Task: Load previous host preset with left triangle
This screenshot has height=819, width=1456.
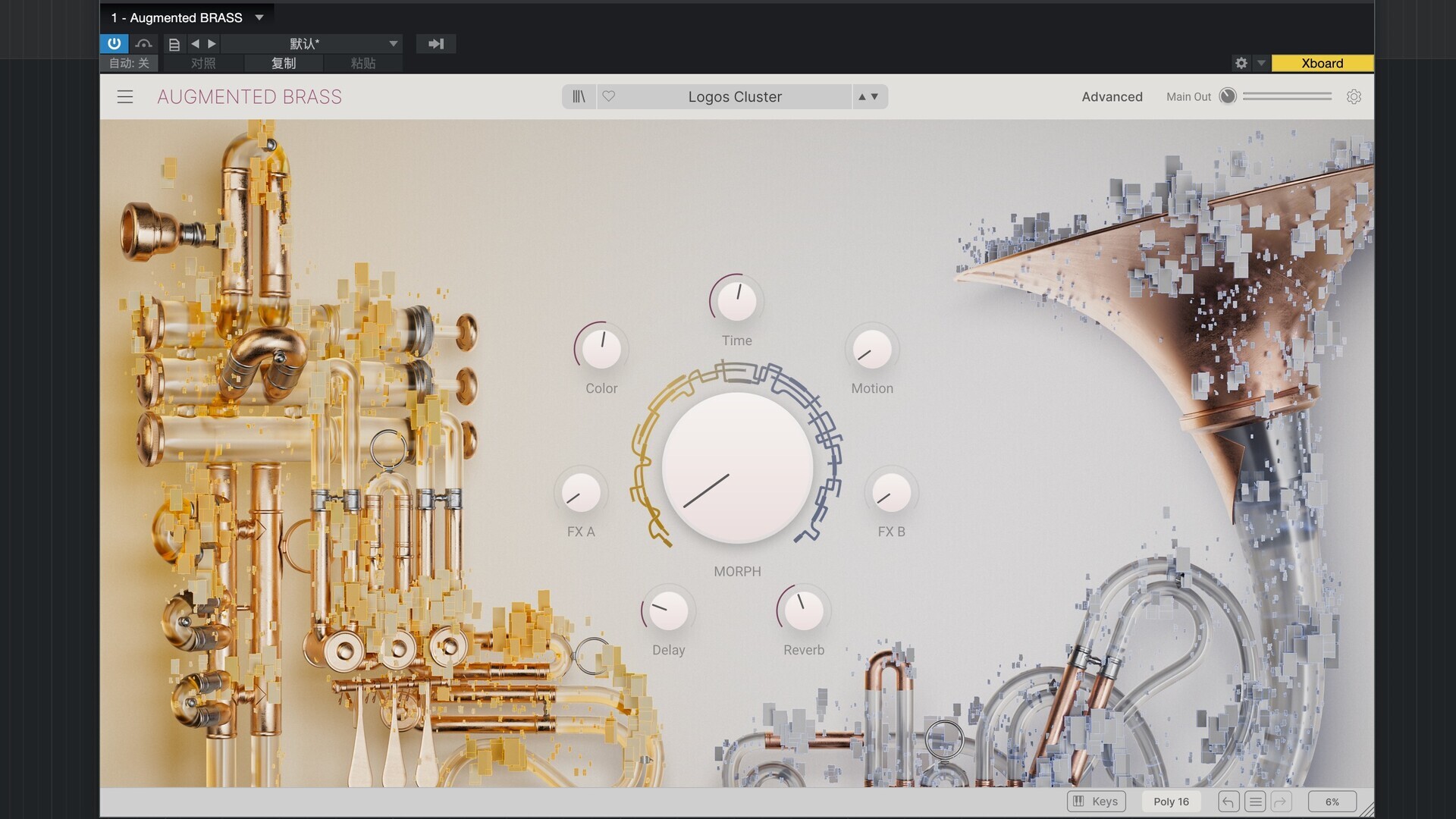Action: tap(195, 44)
